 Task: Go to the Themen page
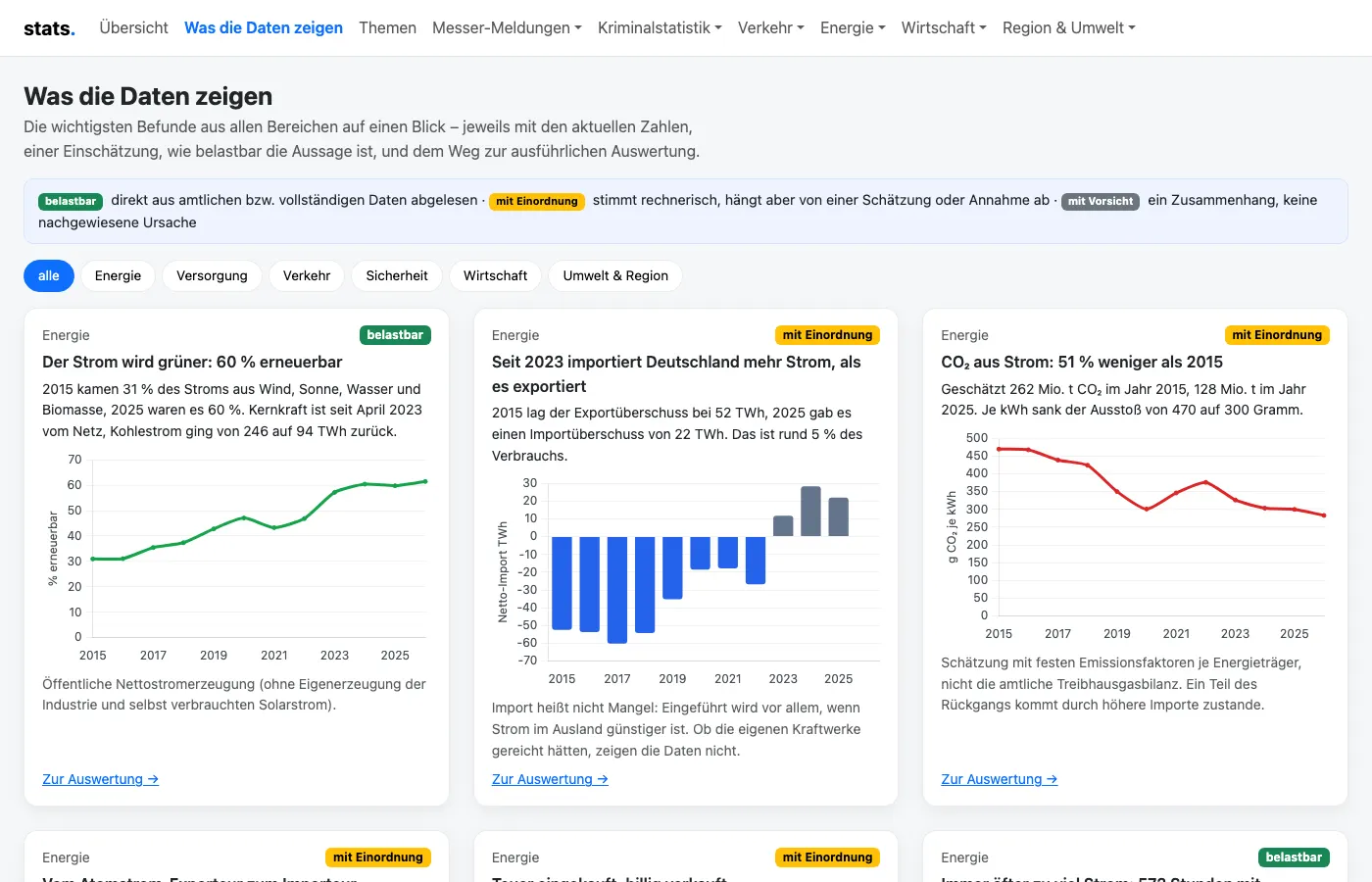[x=387, y=27]
